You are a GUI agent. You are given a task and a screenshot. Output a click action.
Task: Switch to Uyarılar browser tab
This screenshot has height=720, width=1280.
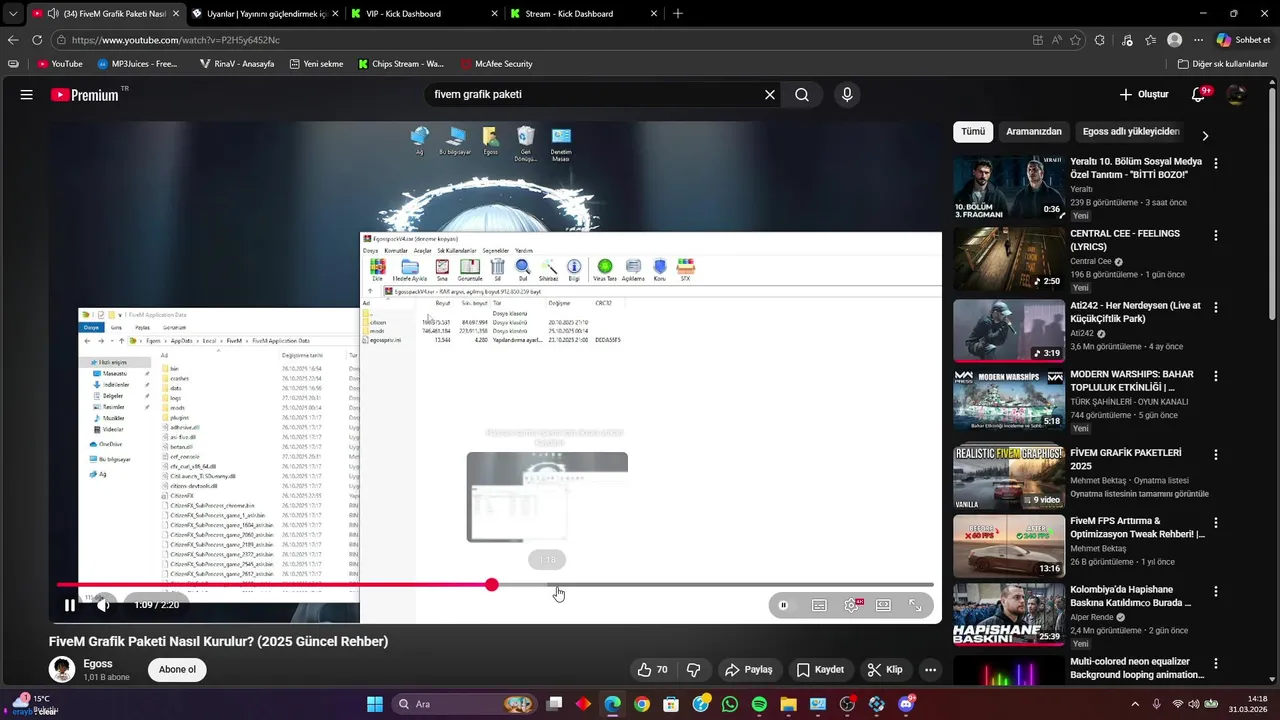pos(265,14)
